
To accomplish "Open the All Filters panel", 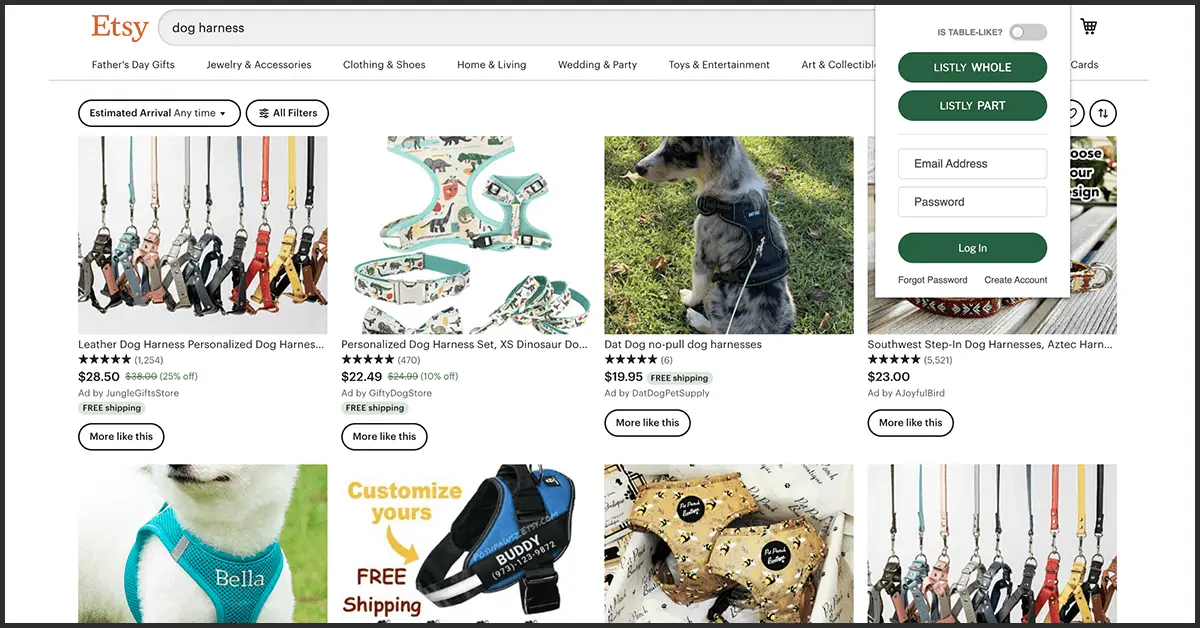I will point(287,113).
